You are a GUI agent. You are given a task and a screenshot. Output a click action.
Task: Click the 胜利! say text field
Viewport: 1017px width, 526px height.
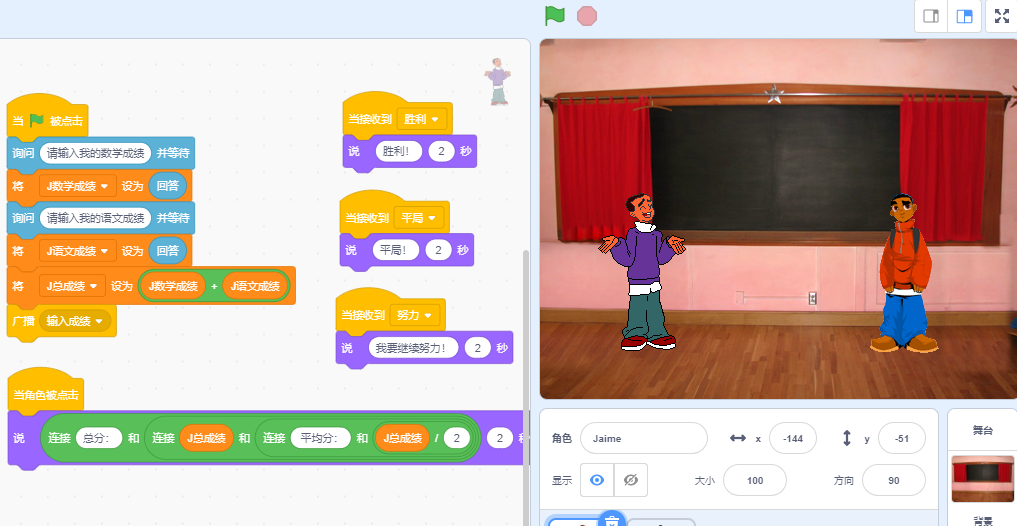[x=399, y=152]
